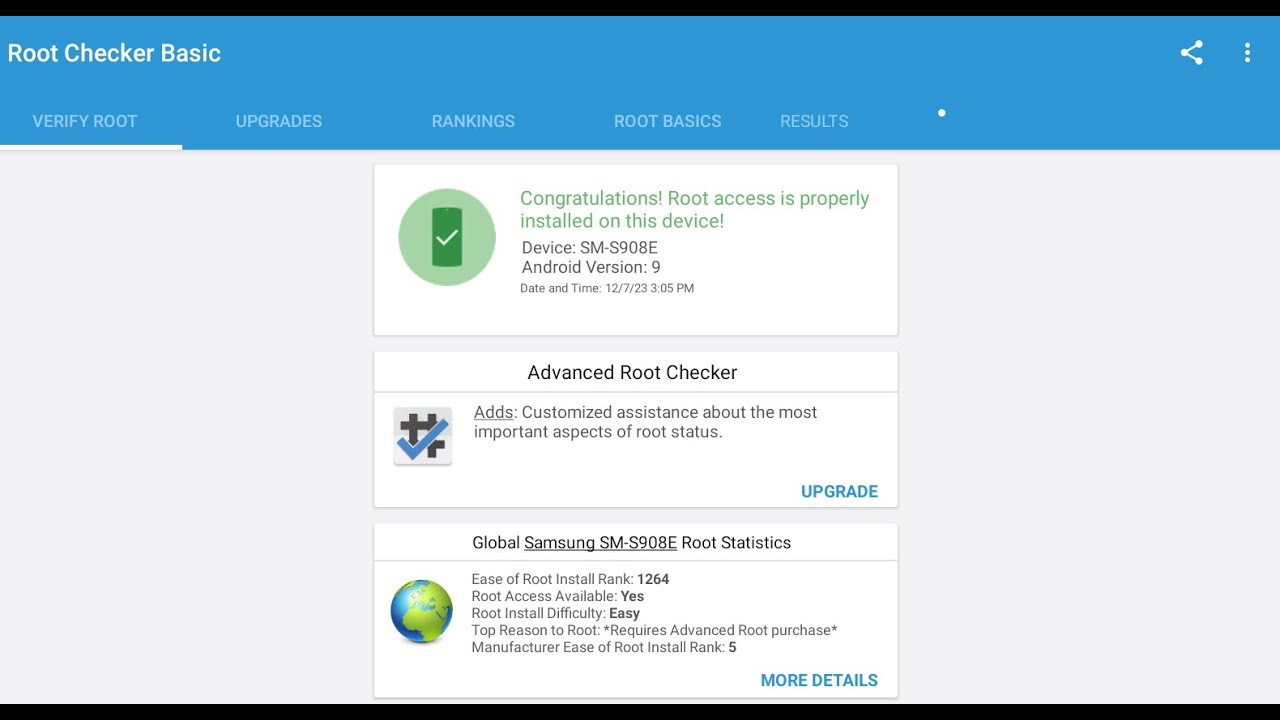Select the 'Device: SM-S908E' text
The image size is (1280, 720).
point(589,248)
